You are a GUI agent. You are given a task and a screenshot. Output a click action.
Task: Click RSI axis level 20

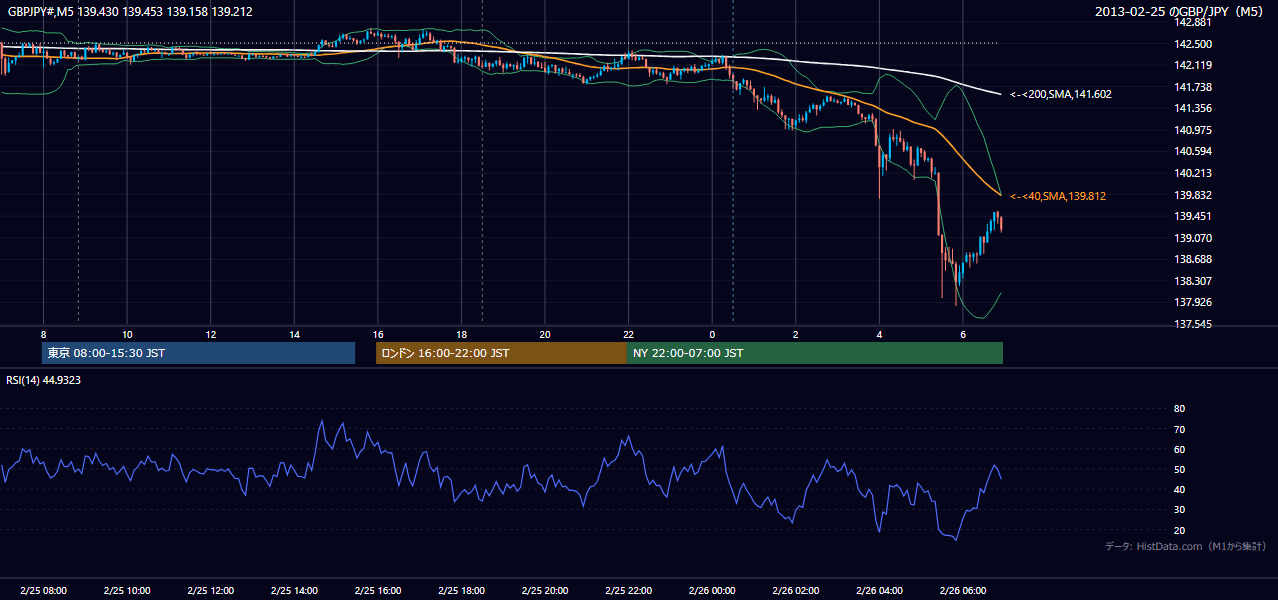click(x=1179, y=530)
